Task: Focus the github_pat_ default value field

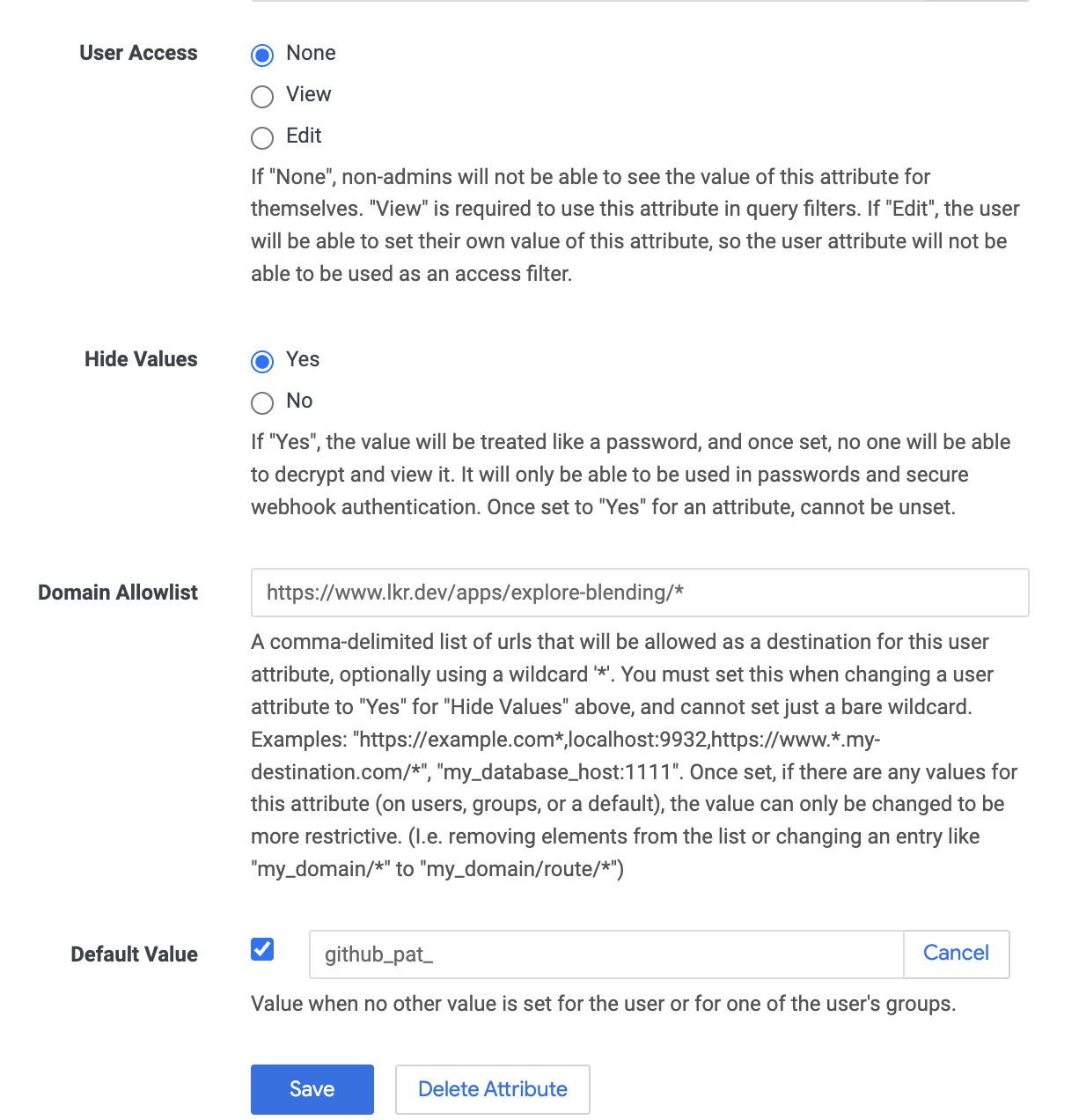Action: (x=606, y=954)
